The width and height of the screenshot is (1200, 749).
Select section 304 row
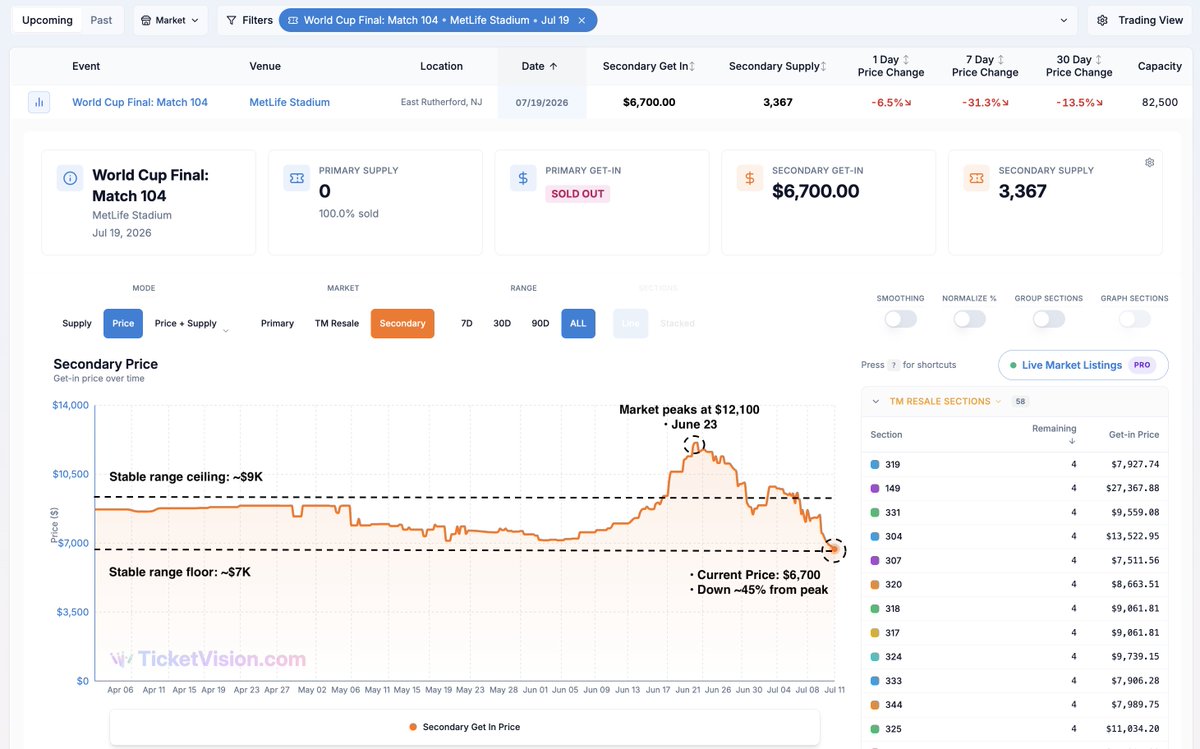coord(1015,537)
